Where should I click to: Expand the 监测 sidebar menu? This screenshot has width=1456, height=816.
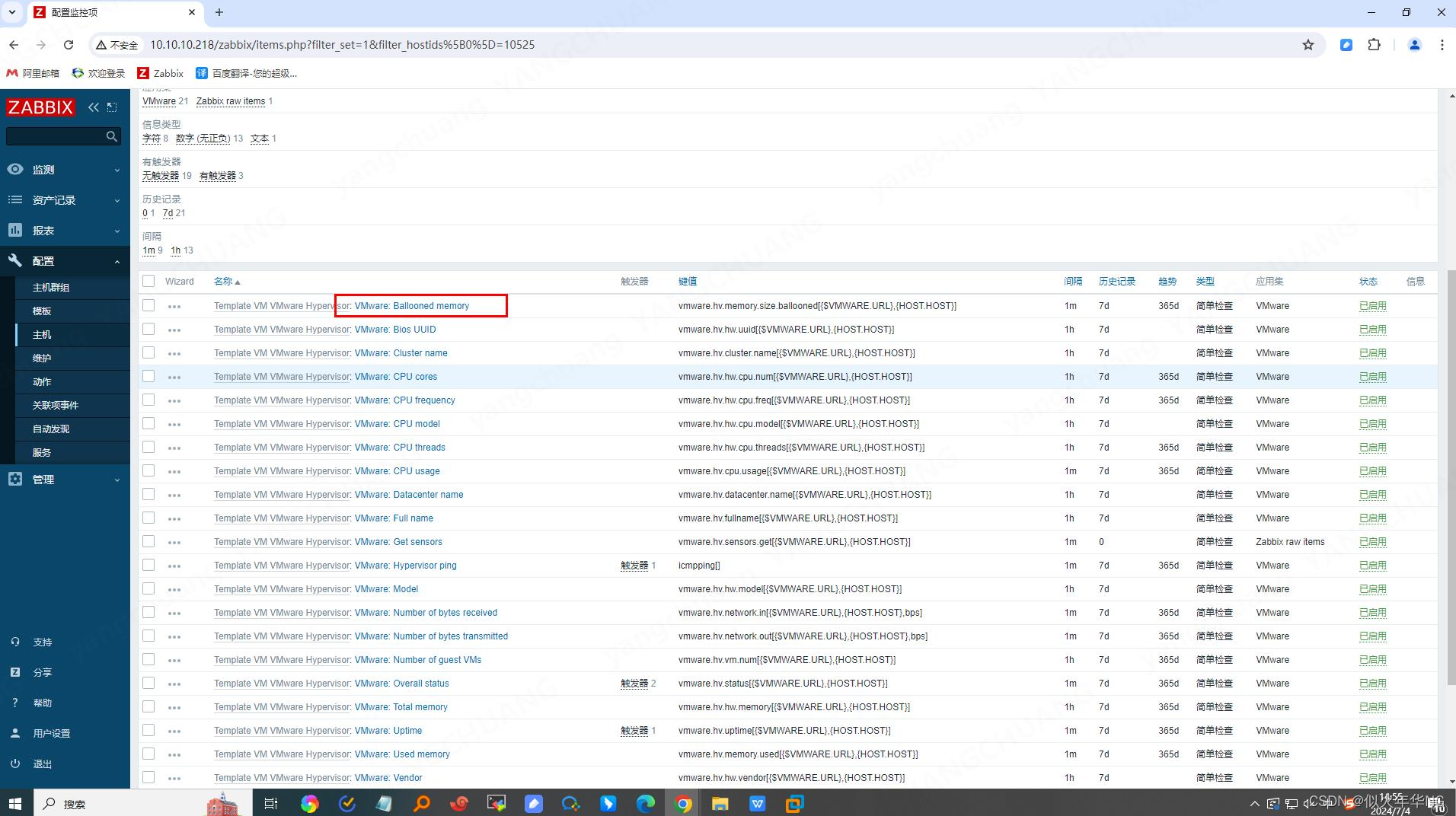pyautogui.click(x=65, y=170)
